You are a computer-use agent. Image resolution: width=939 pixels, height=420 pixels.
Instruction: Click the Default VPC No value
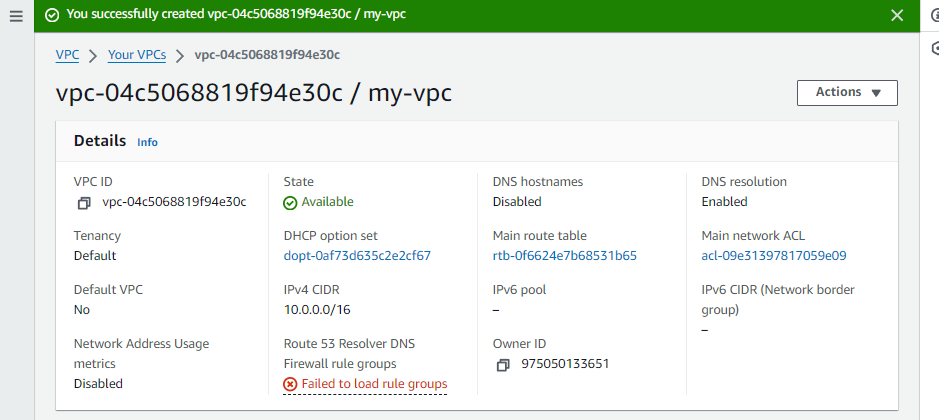click(81, 310)
